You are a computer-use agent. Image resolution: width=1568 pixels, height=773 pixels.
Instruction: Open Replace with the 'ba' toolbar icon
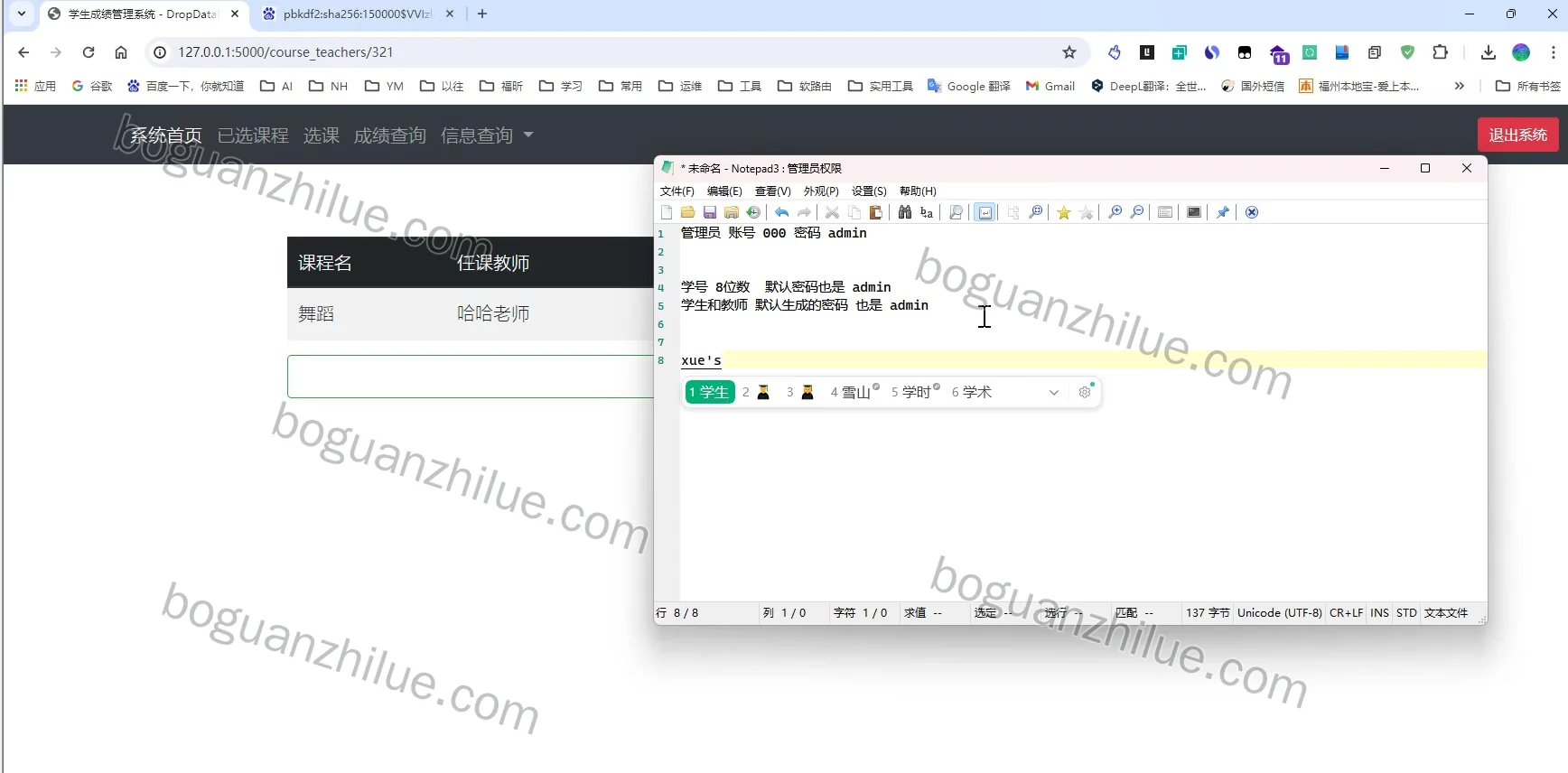pyautogui.click(x=927, y=212)
